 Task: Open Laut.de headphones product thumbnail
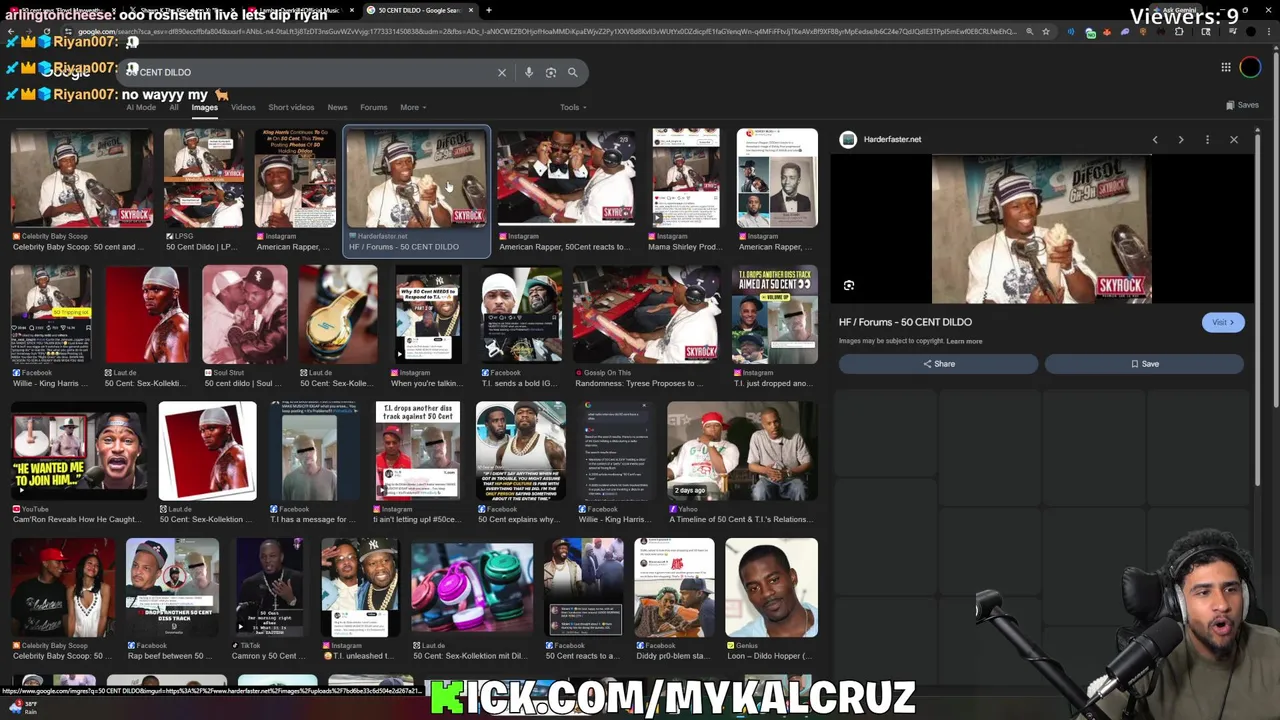[472, 588]
